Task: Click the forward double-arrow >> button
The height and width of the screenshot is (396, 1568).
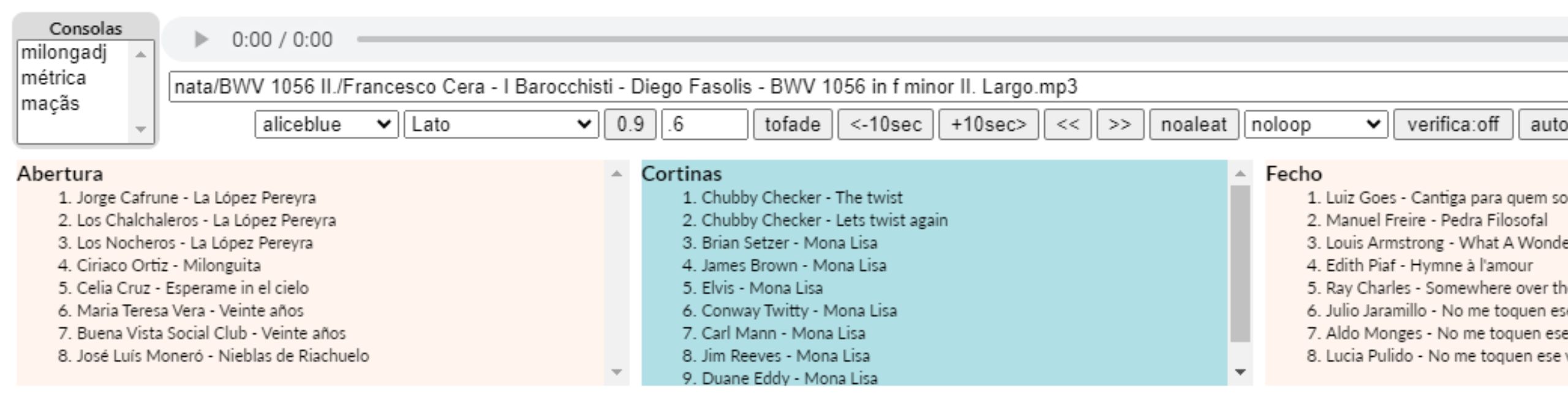Action: click(x=1120, y=124)
